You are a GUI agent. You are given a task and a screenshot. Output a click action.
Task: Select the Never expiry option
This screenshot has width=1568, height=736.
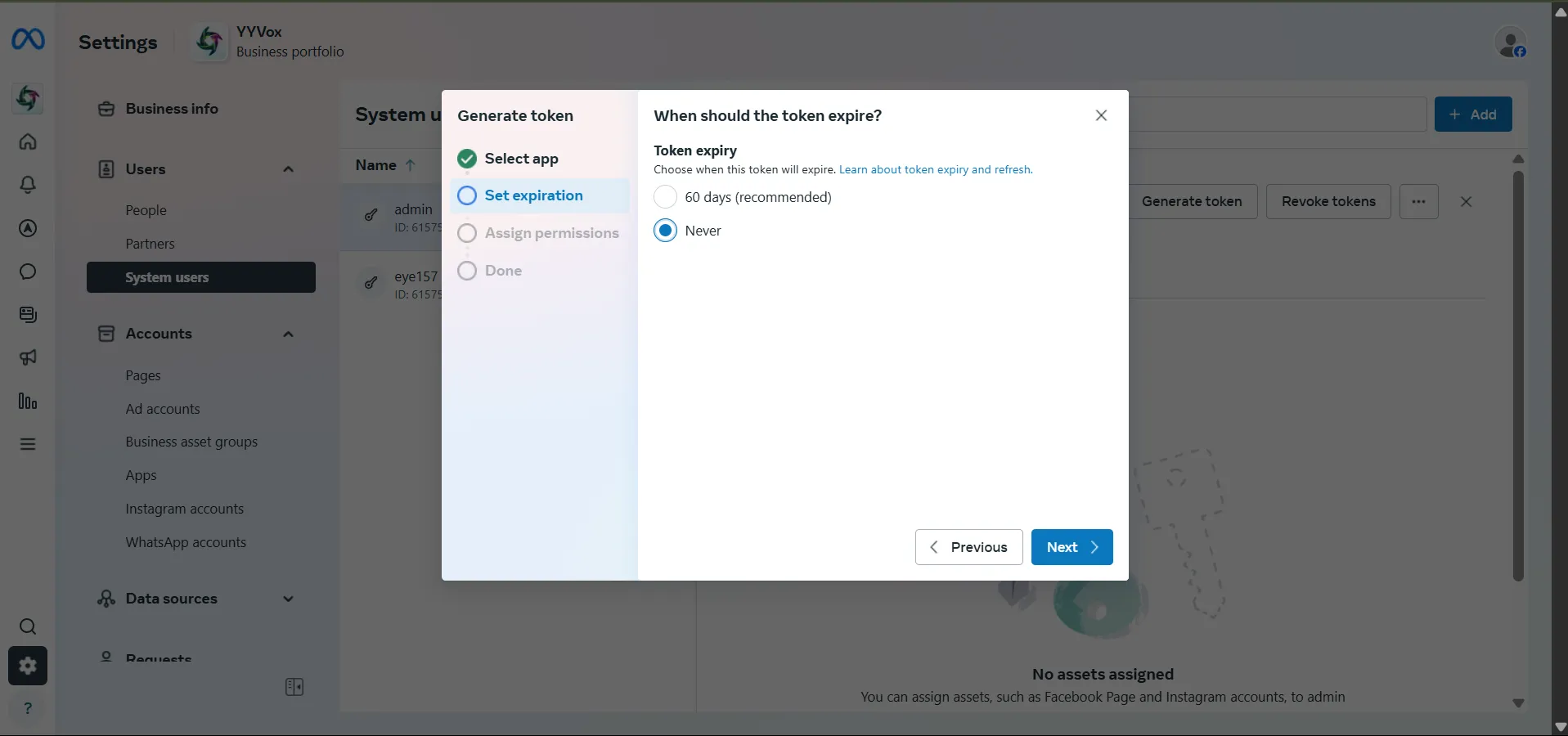[x=665, y=231]
